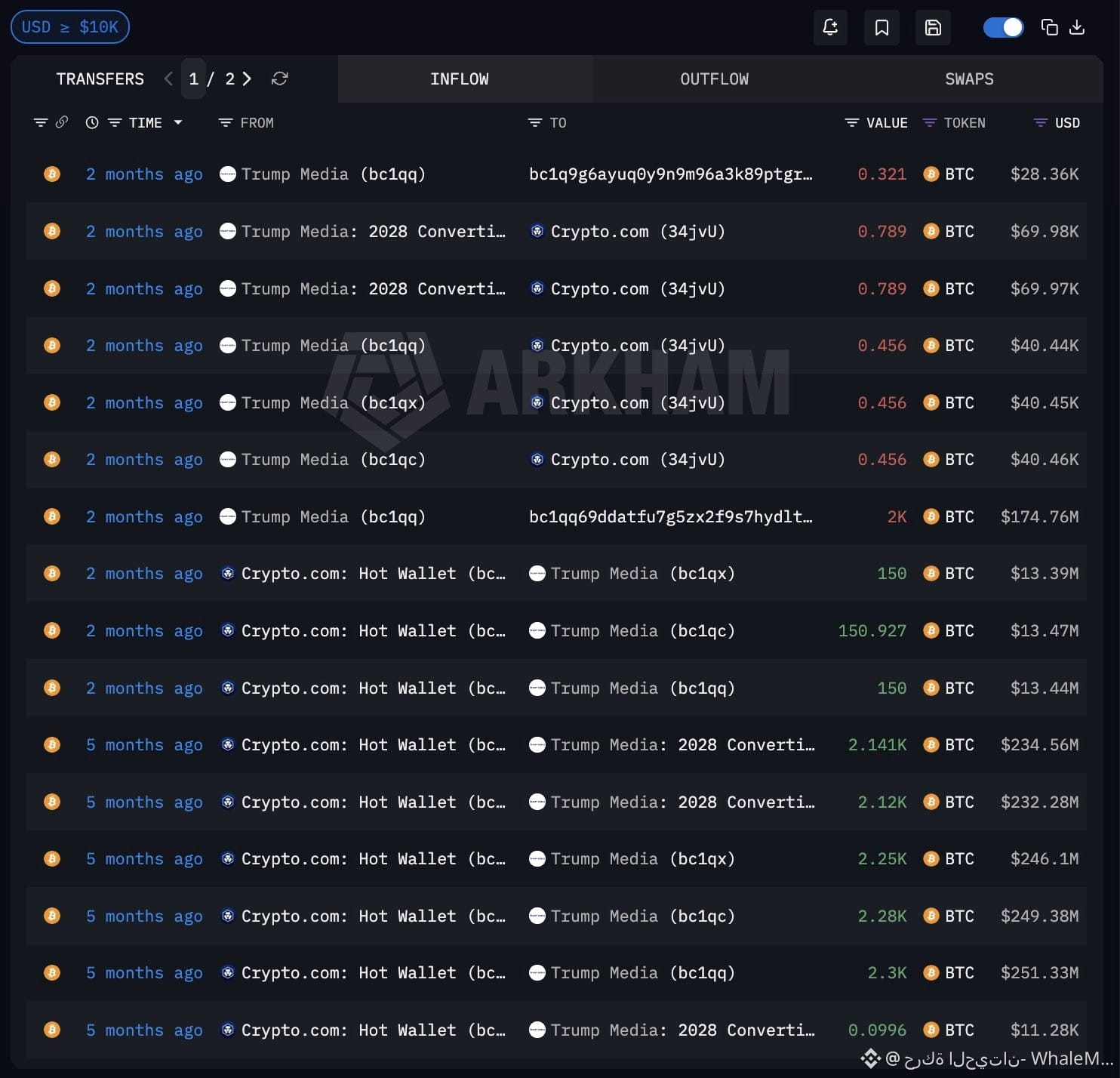Open address bc1qq69ddatfu7g5zx2f9s7hydlt…
1120x1078 pixels.
670,516
